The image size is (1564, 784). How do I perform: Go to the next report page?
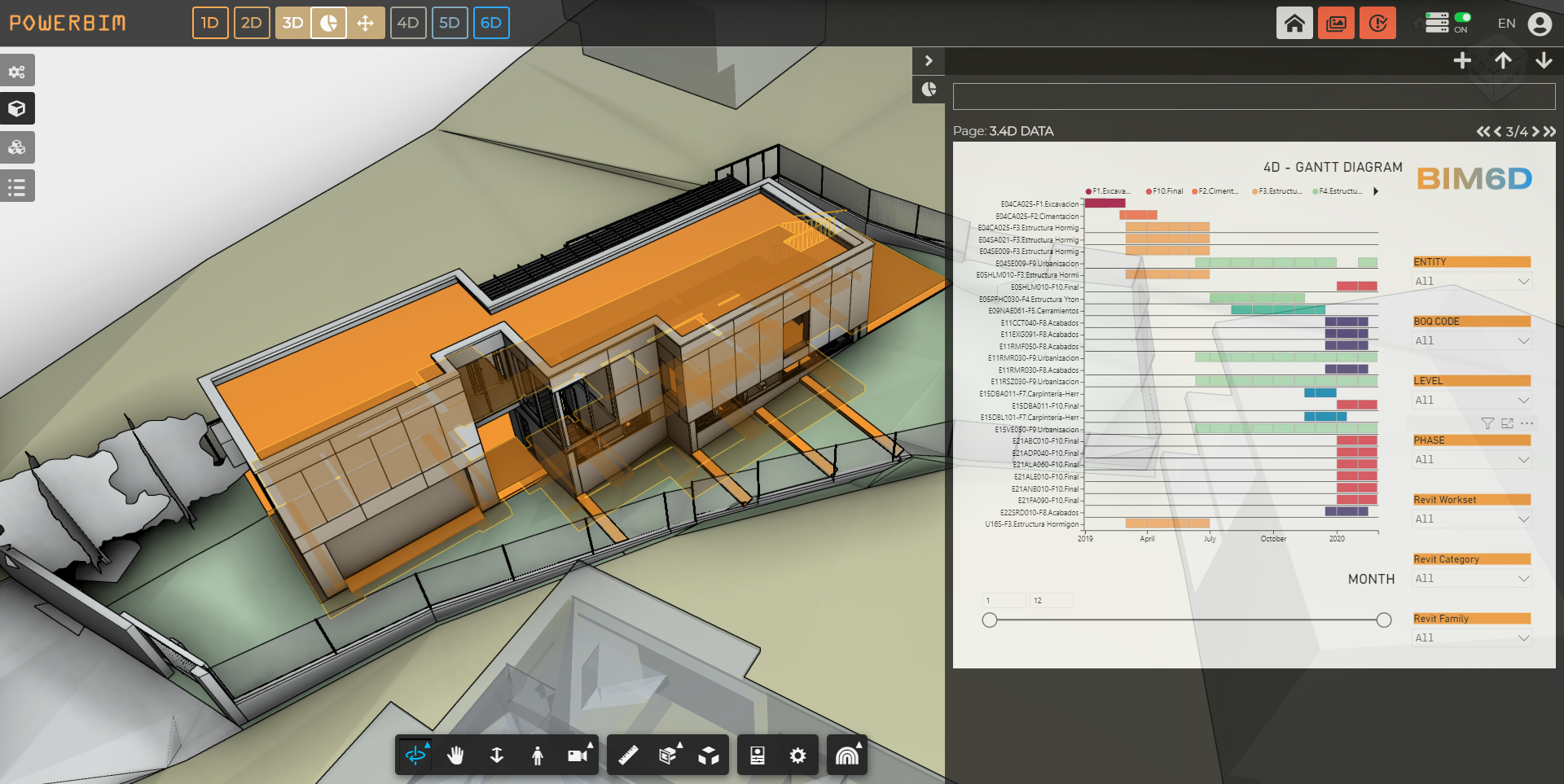[x=1535, y=132]
